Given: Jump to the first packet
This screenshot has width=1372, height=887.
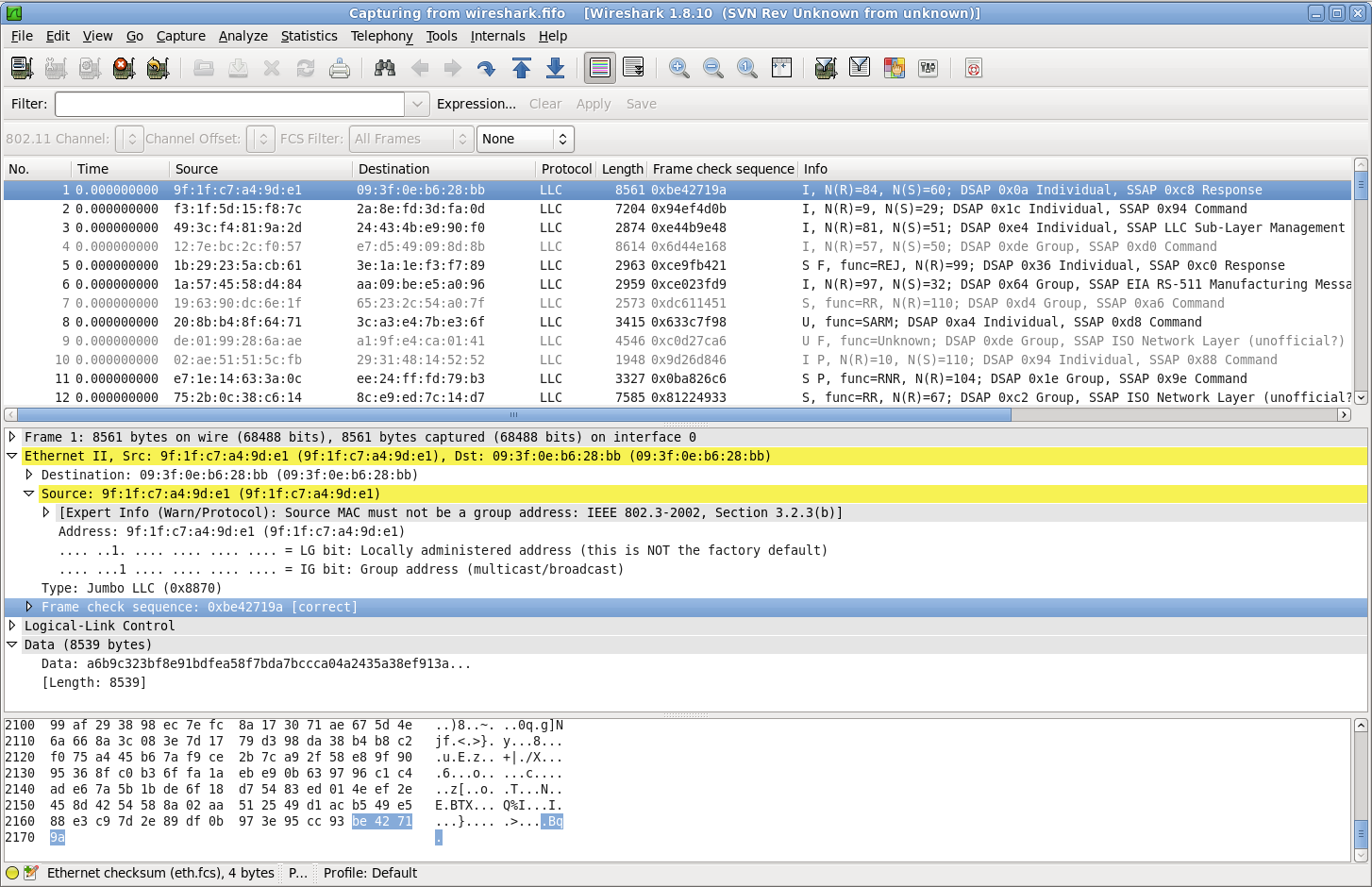Looking at the screenshot, I should [521, 68].
